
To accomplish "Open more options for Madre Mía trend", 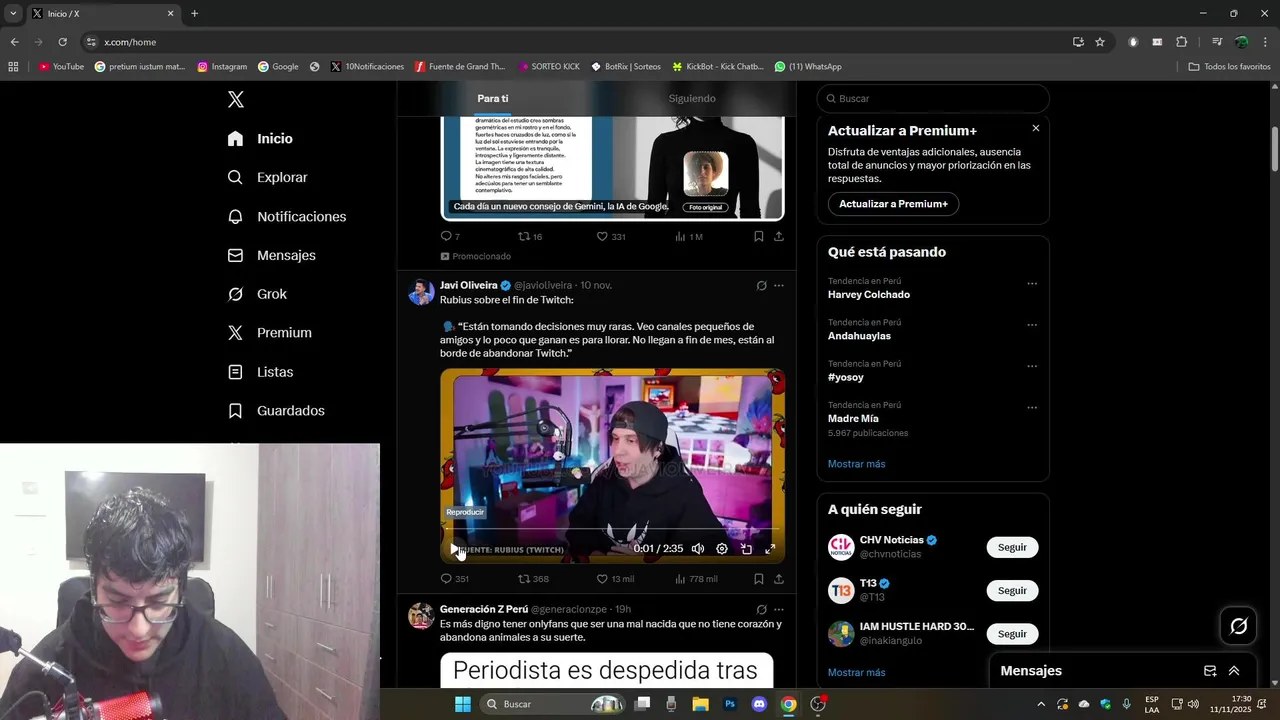I will [x=1032, y=408].
